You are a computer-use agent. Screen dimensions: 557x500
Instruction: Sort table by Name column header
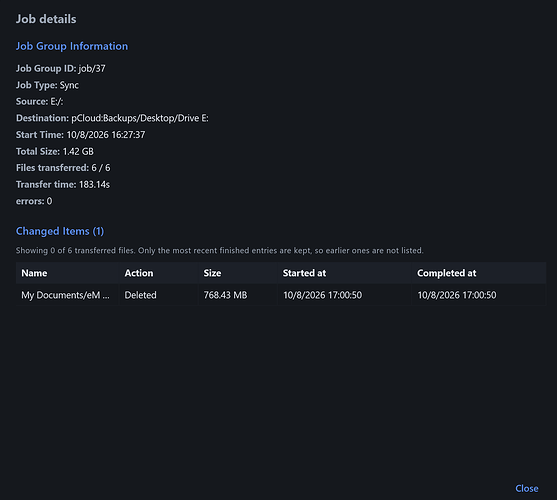coord(34,273)
